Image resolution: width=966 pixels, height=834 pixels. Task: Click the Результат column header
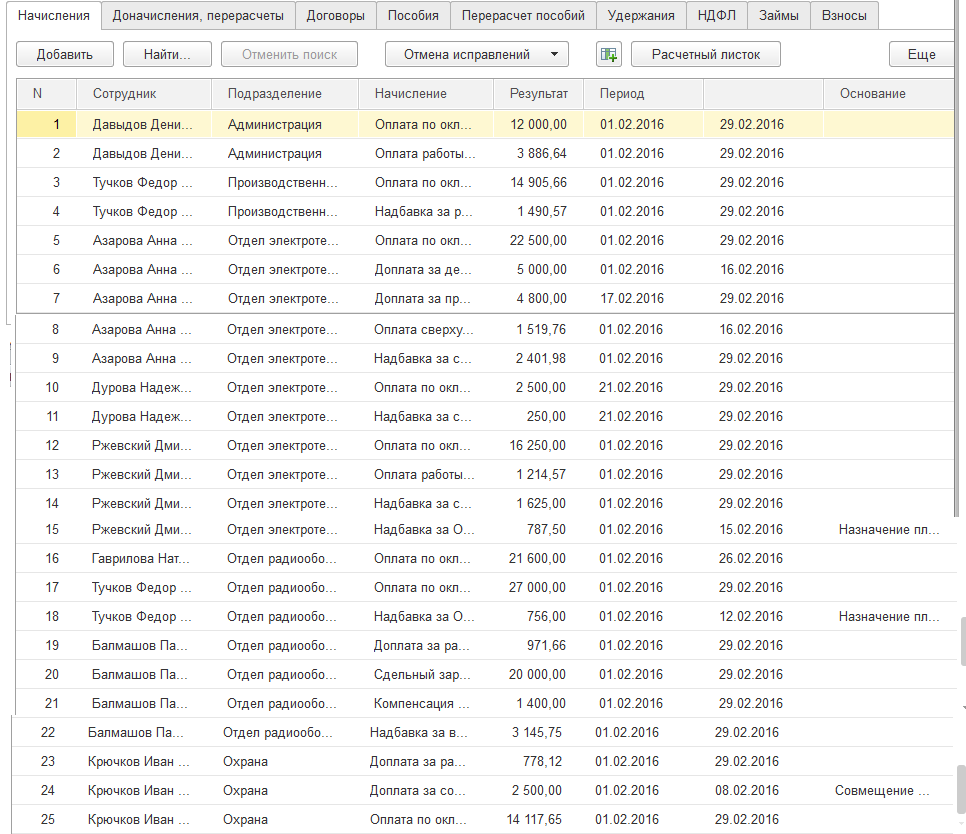click(x=538, y=93)
